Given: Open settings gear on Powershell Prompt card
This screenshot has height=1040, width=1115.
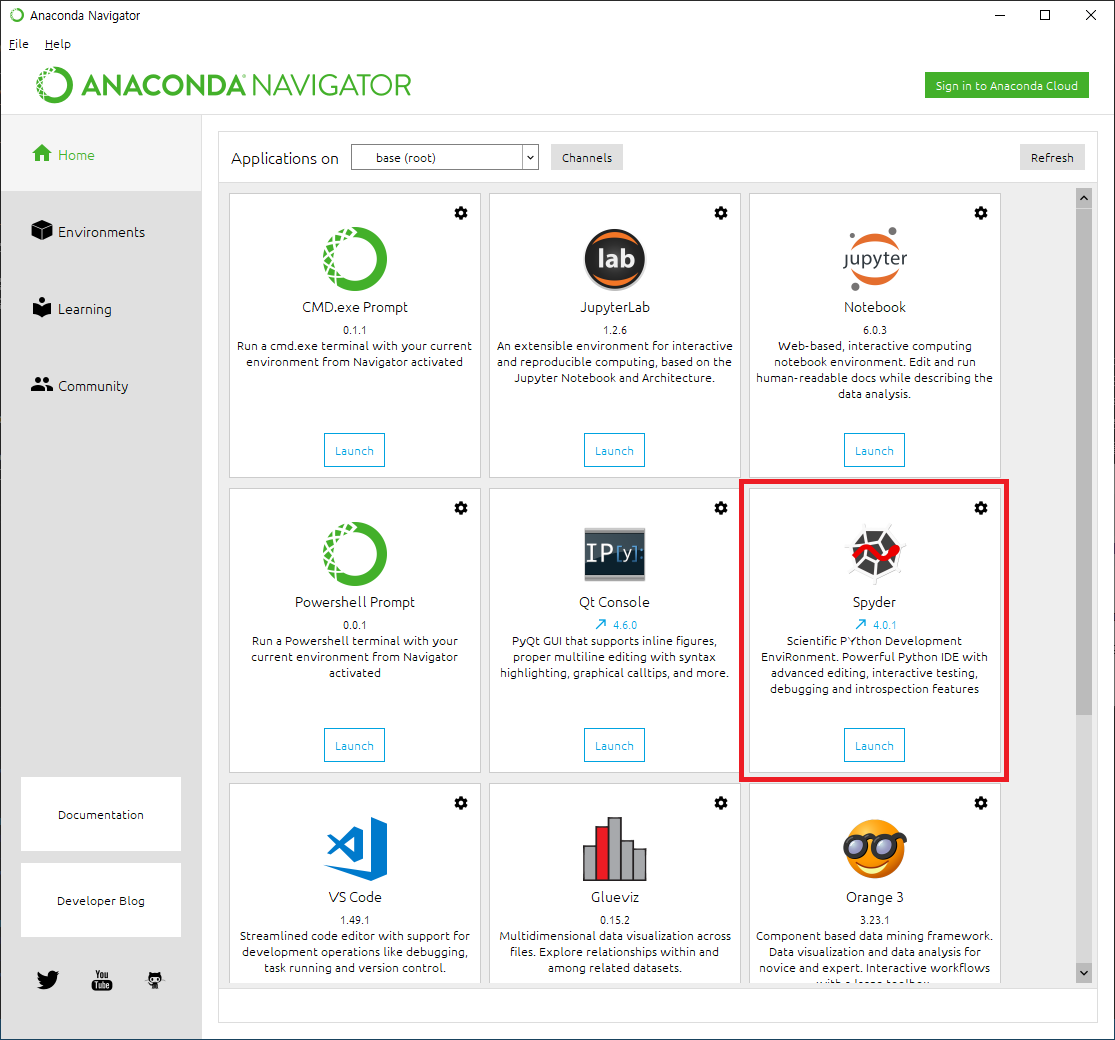Looking at the screenshot, I should click(x=461, y=508).
